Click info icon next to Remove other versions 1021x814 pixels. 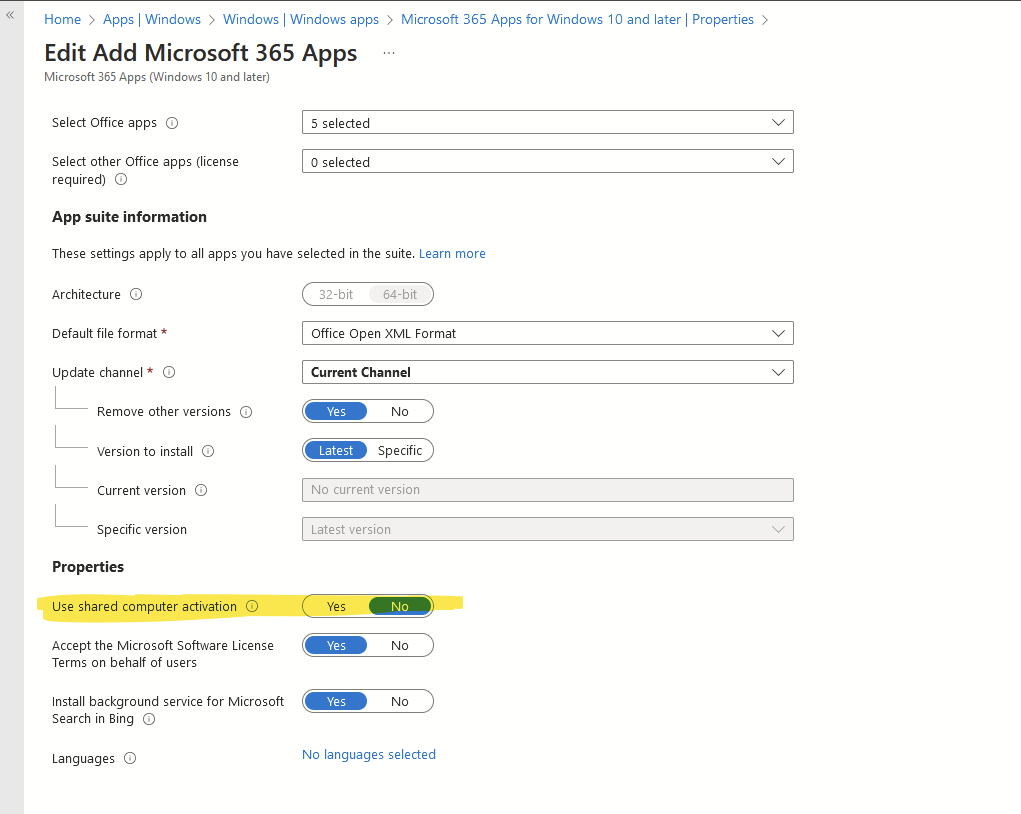(246, 412)
